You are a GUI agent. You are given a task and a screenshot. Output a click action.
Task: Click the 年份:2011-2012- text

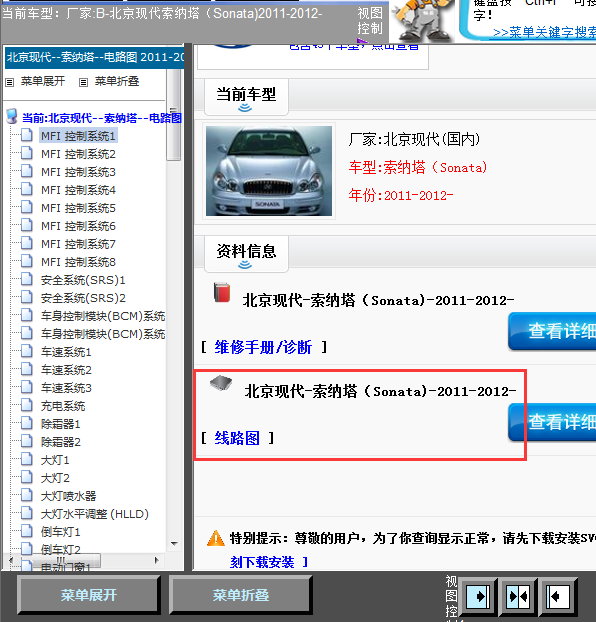tap(401, 195)
